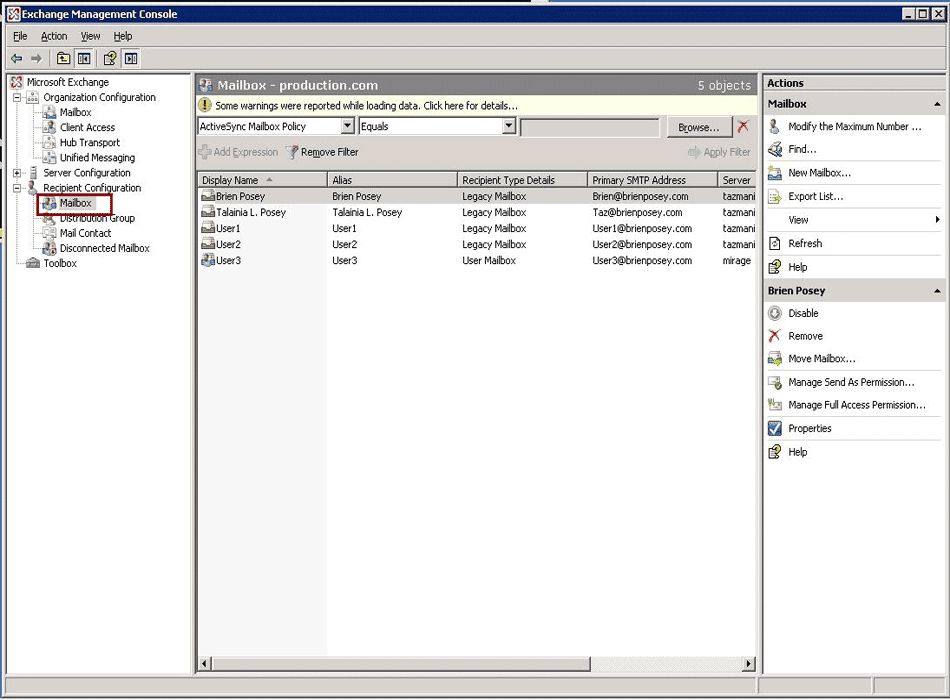The image size is (950, 700).
Task: Click the Alias column header
Action: coord(393,180)
